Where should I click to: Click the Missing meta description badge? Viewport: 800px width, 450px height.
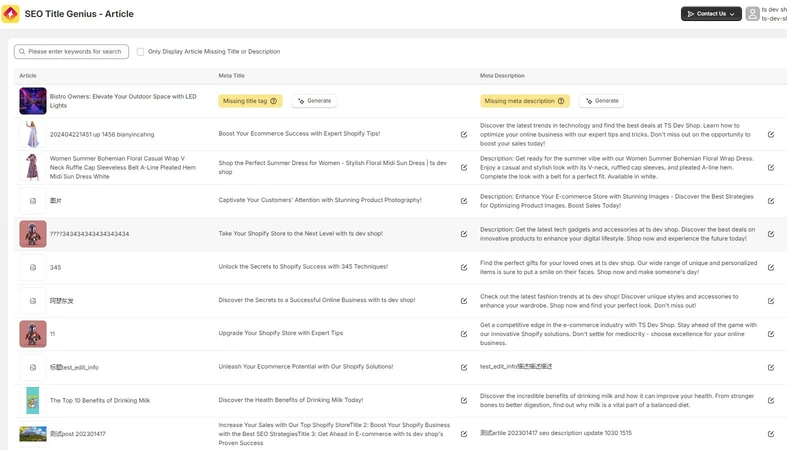[x=524, y=101]
